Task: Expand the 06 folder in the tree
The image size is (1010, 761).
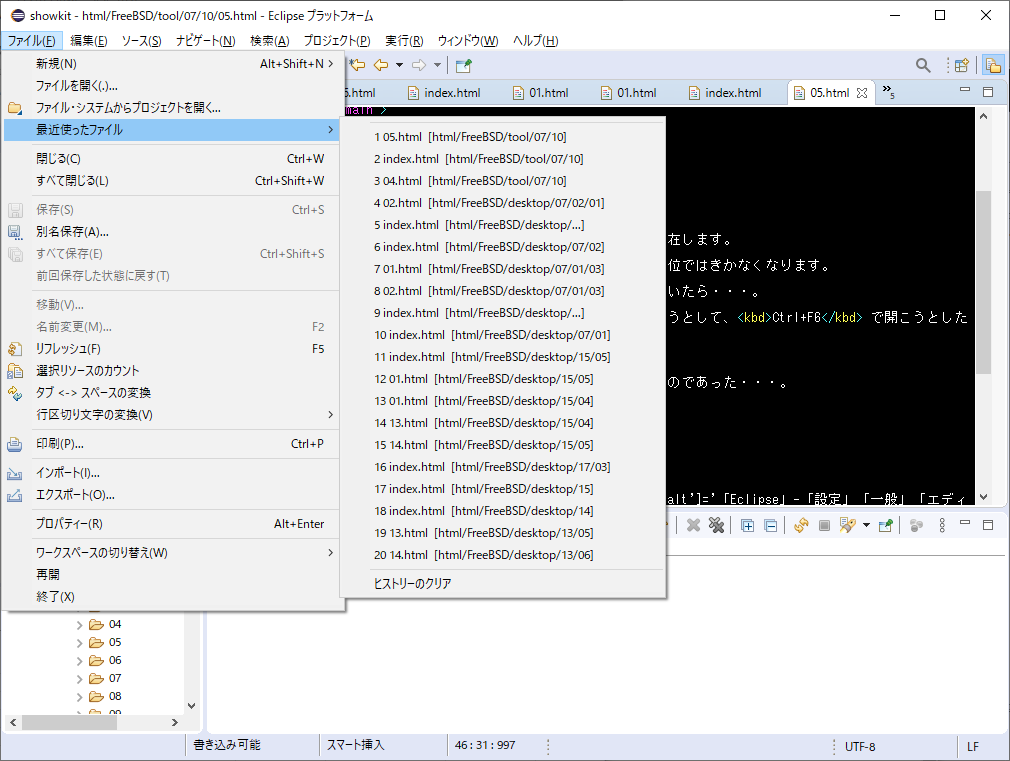Action: click(79, 660)
